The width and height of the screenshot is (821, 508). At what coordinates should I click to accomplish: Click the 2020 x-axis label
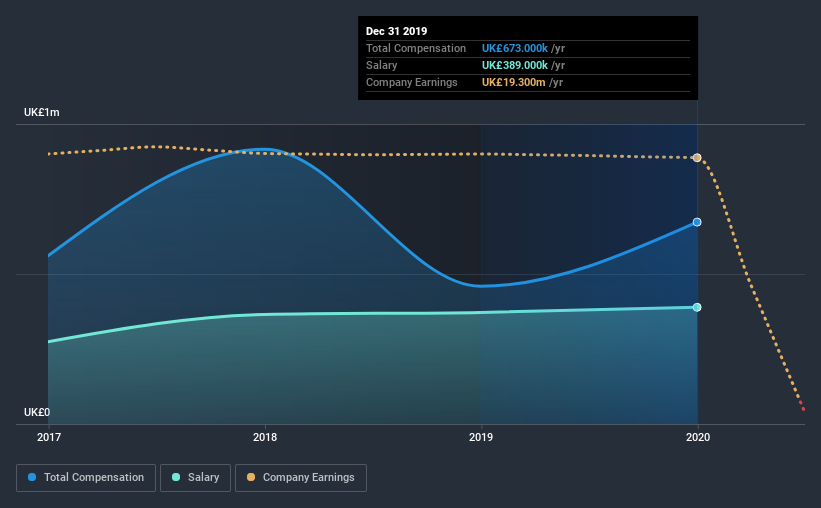click(698, 437)
